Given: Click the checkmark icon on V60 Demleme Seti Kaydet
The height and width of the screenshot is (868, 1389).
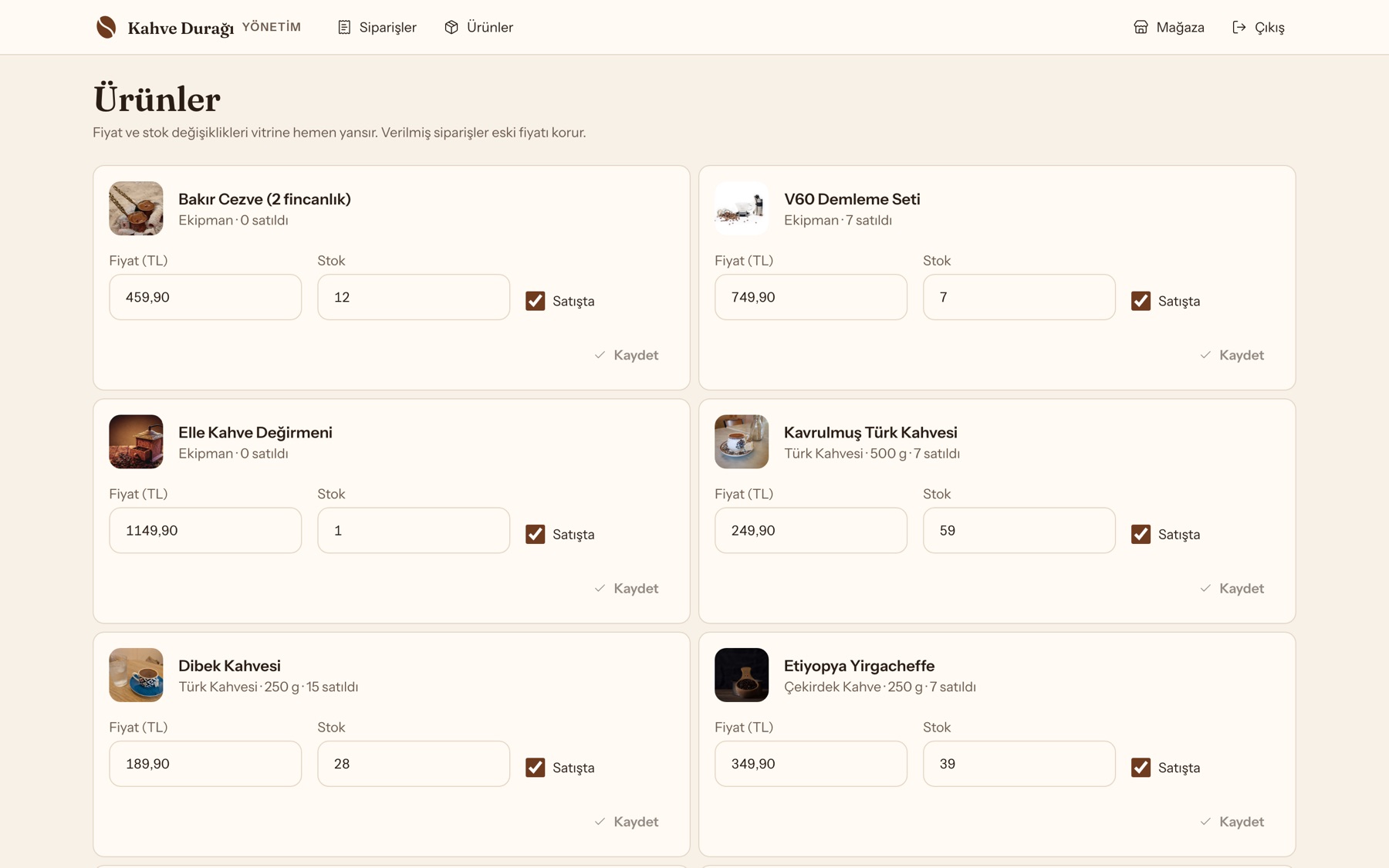Looking at the screenshot, I should (x=1205, y=355).
